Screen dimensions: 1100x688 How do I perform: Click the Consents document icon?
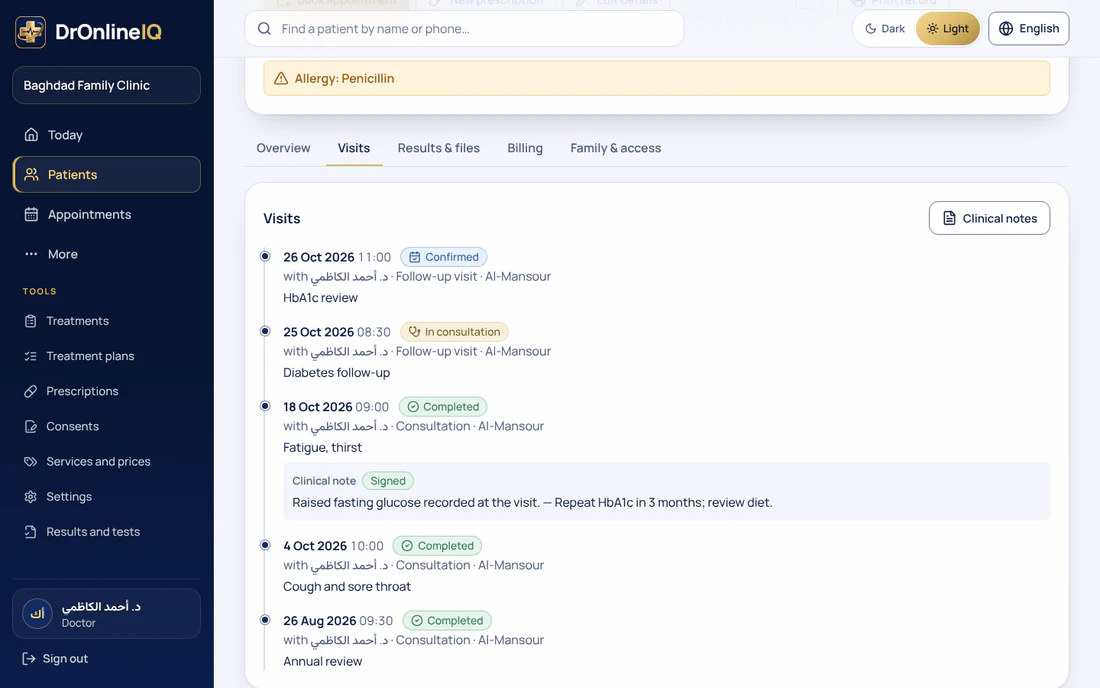[30, 426]
